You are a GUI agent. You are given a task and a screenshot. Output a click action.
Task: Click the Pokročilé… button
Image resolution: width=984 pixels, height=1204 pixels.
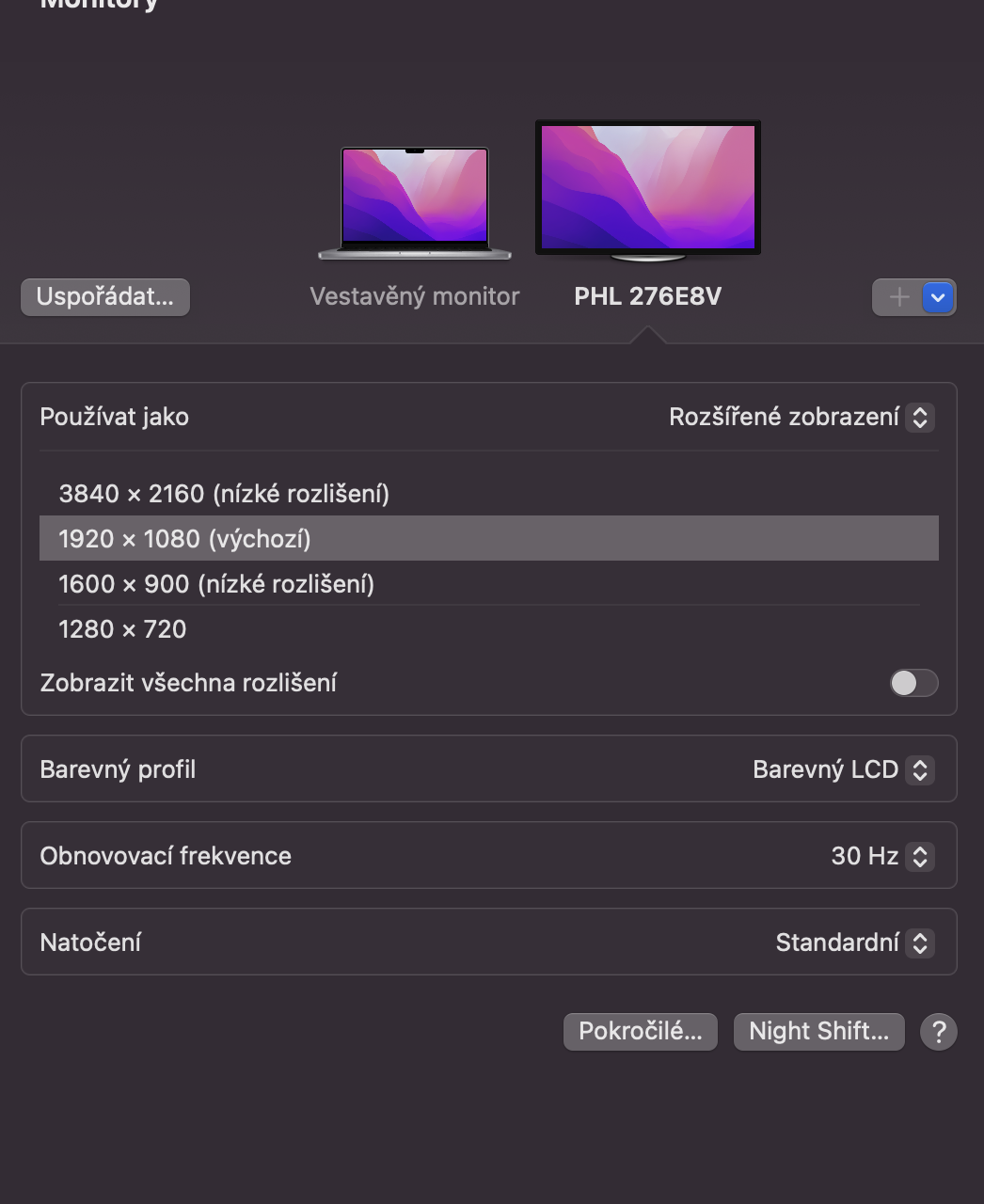tap(640, 1032)
